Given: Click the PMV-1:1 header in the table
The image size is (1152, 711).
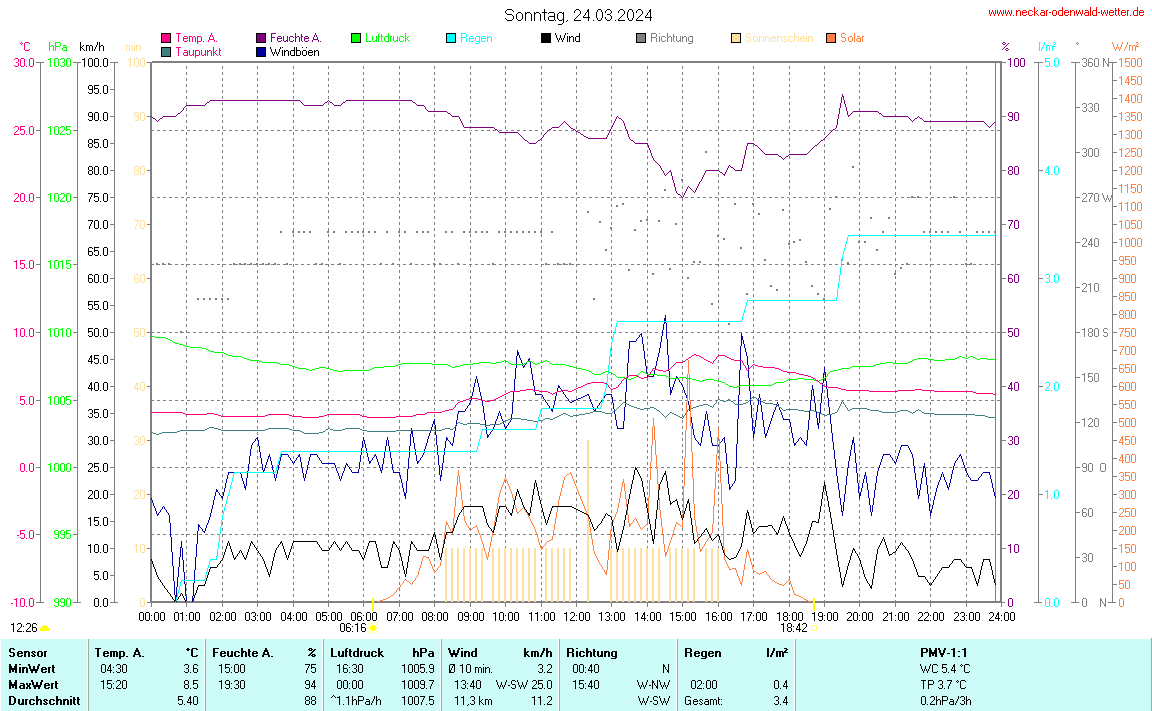Looking at the screenshot, I should click(x=944, y=652).
